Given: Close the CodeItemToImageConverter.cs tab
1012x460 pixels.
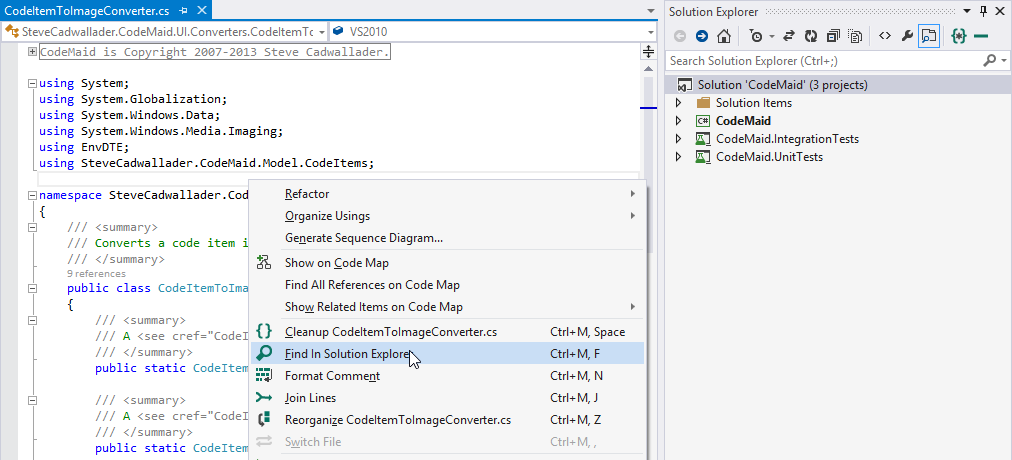Looking at the screenshot, I should pyautogui.click(x=202, y=11).
